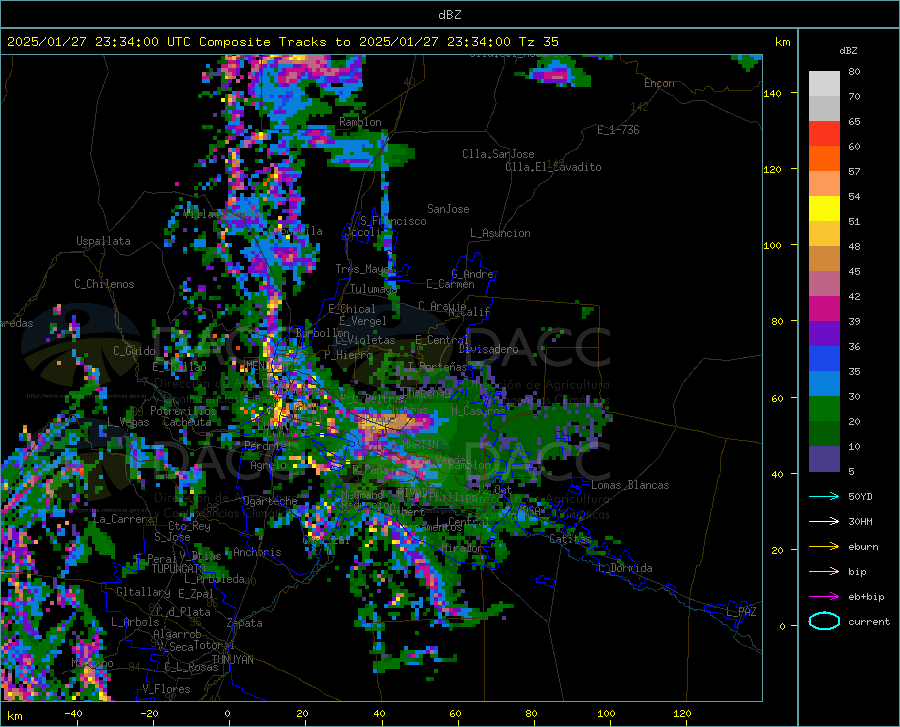Click the 'S_Francisco' map label

[393, 221]
